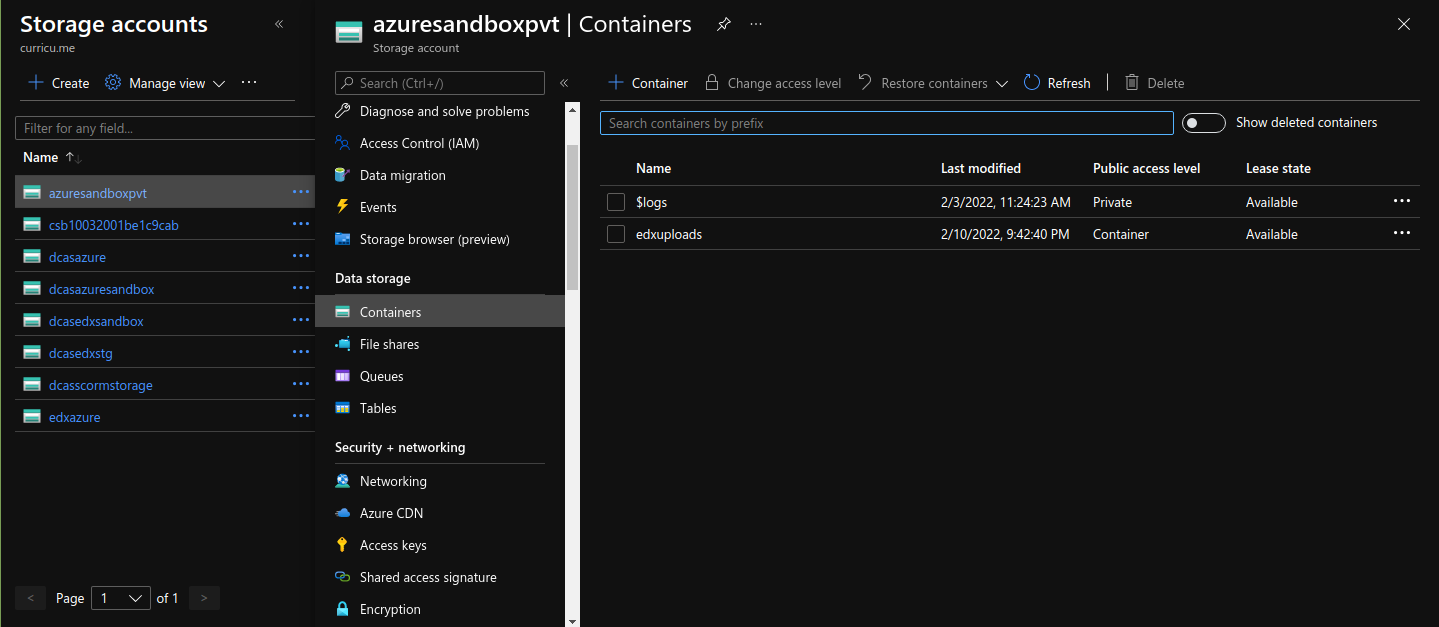
Task: Click the resource menu vertical scrollbar
Action: click(572, 215)
